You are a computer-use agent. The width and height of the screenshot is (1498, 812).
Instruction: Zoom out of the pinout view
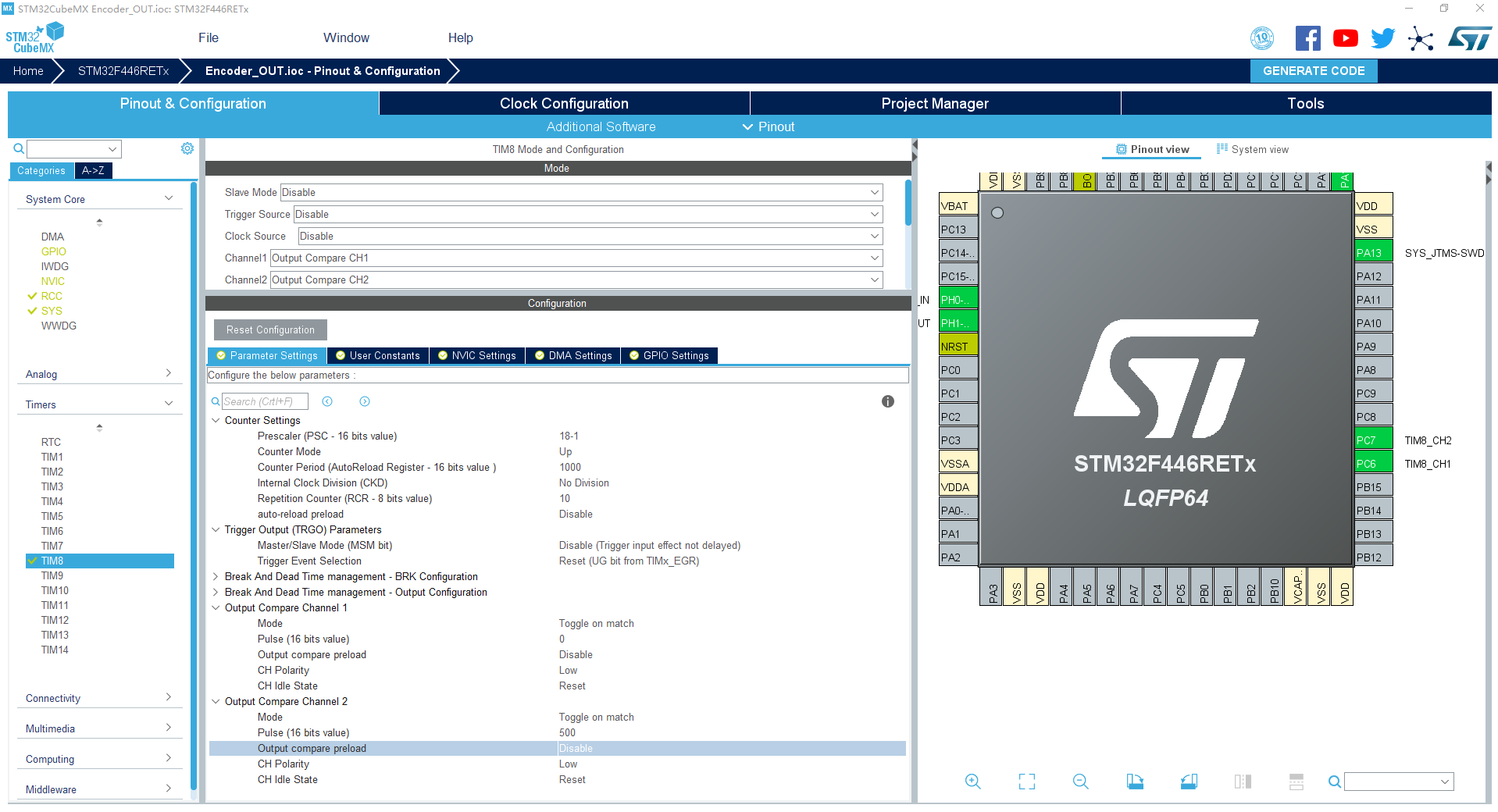(x=1081, y=782)
